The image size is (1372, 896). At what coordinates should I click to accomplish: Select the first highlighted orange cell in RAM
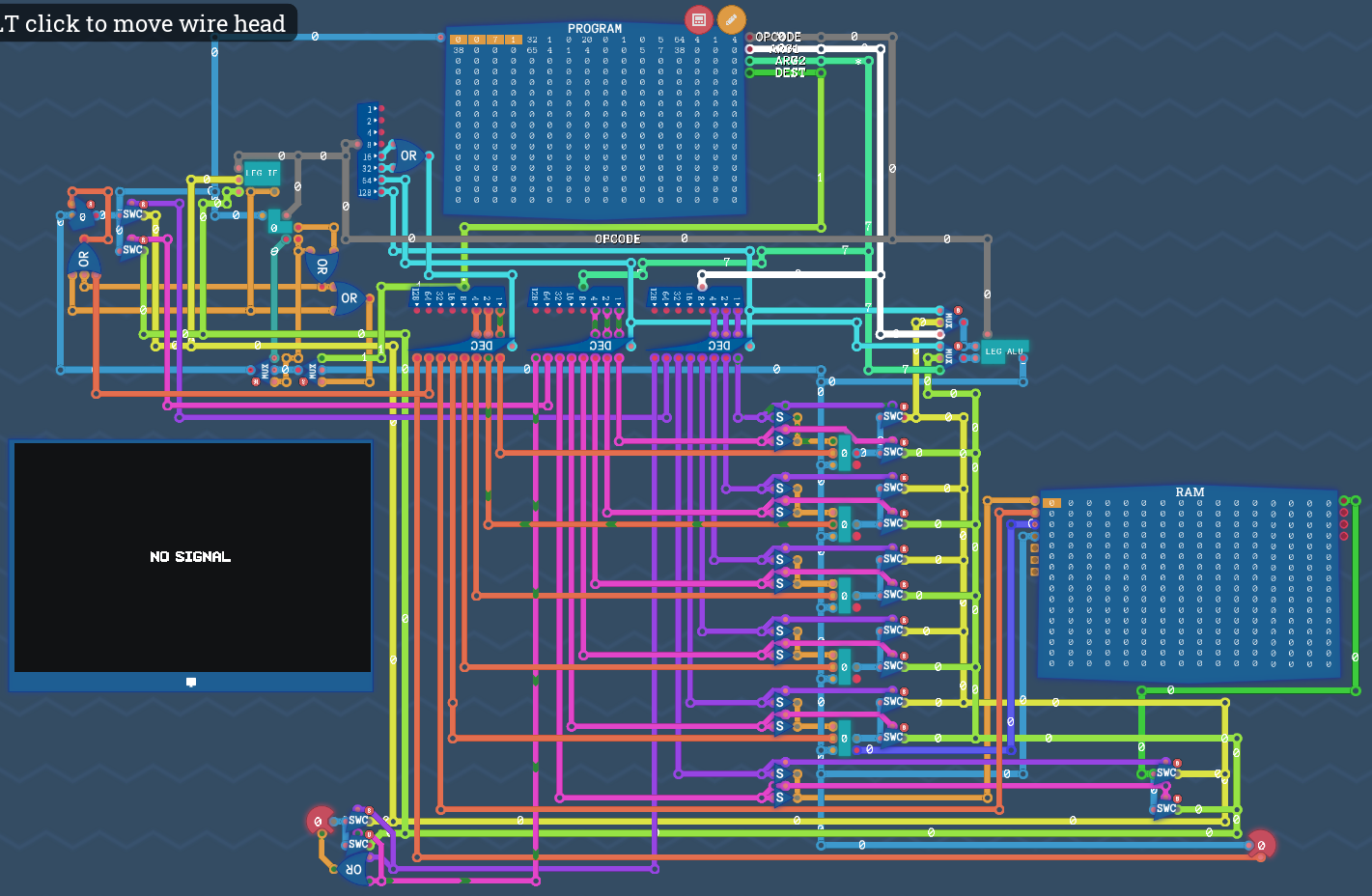1052,503
